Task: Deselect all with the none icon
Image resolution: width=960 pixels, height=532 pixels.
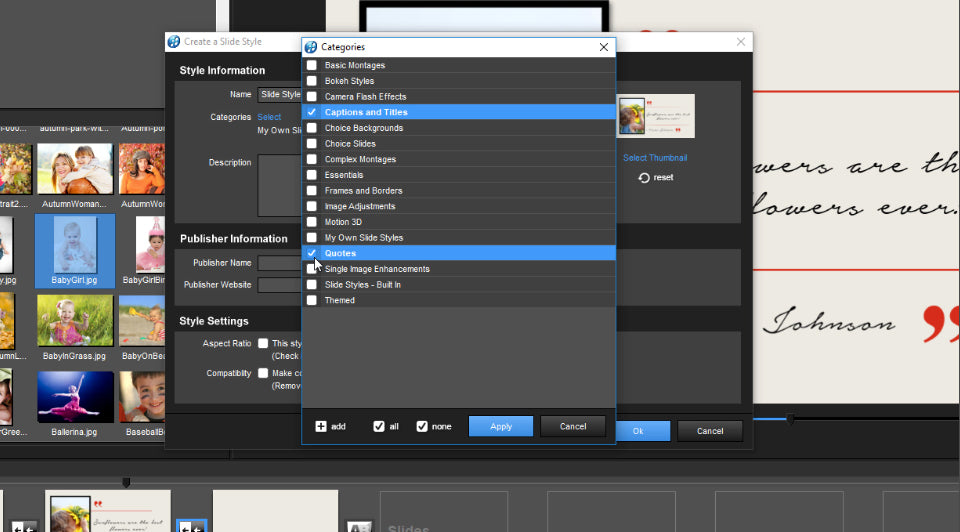Action: pyautogui.click(x=422, y=426)
